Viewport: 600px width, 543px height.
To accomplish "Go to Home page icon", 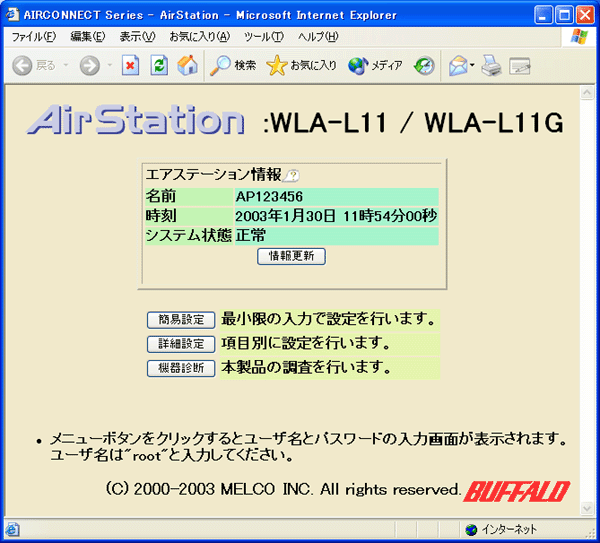I will coord(187,66).
